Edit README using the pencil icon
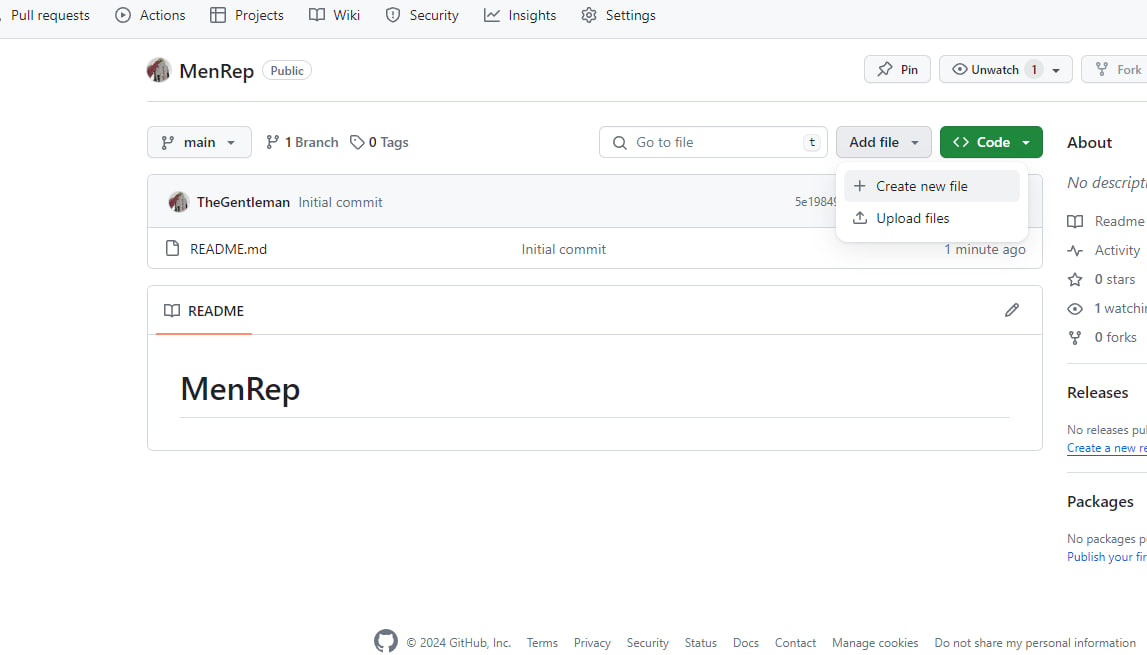1147x655 pixels. coord(1012,310)
